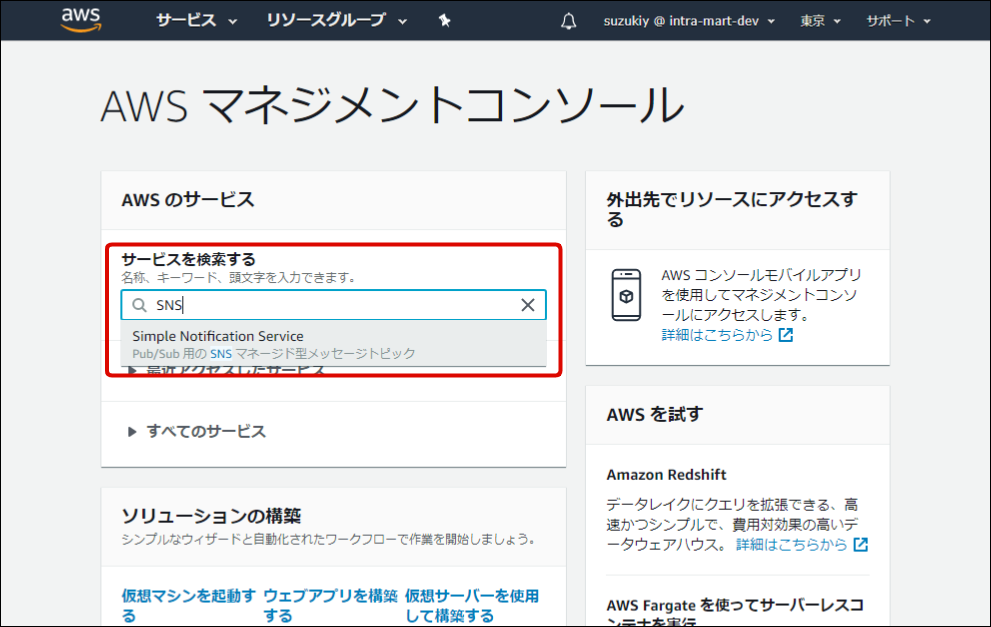Image resolution: width=991 pixels, height=627 pixels.
Task: Open the 東京 region selector
Action: [x=820, y=21]
